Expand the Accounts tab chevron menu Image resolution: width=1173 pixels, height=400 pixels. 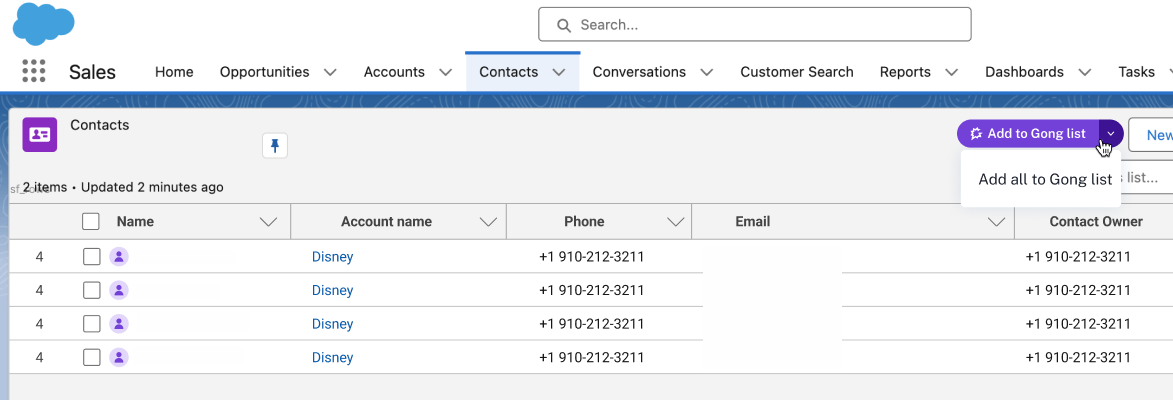tap(445, 73)
